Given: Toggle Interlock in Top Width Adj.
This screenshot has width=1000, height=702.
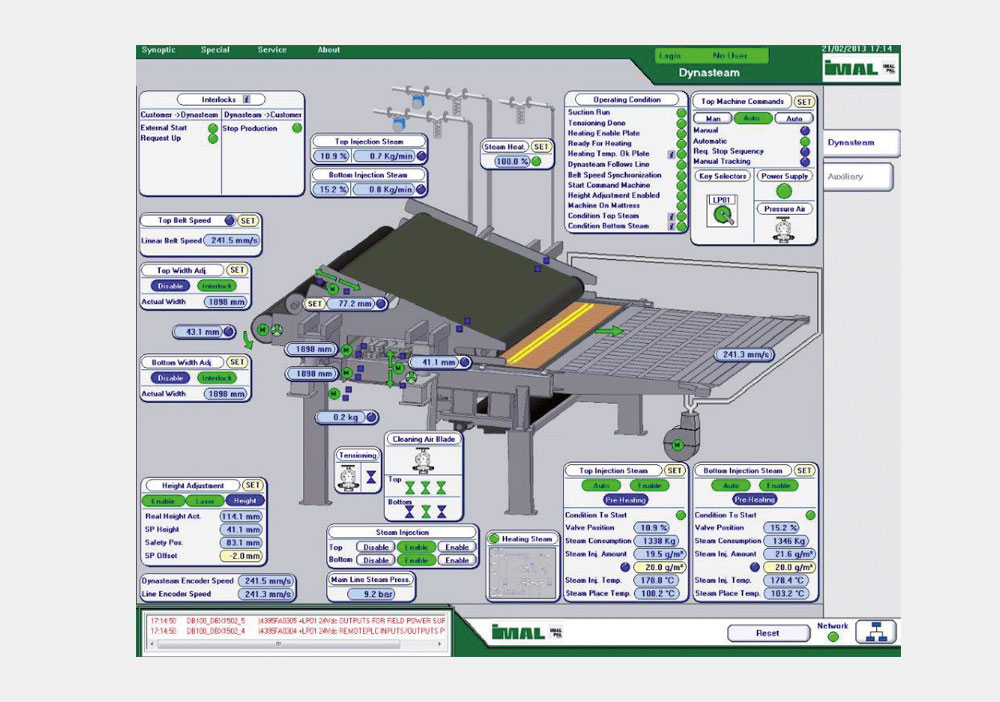Looking at the screenshot, I should click(217, 286).
